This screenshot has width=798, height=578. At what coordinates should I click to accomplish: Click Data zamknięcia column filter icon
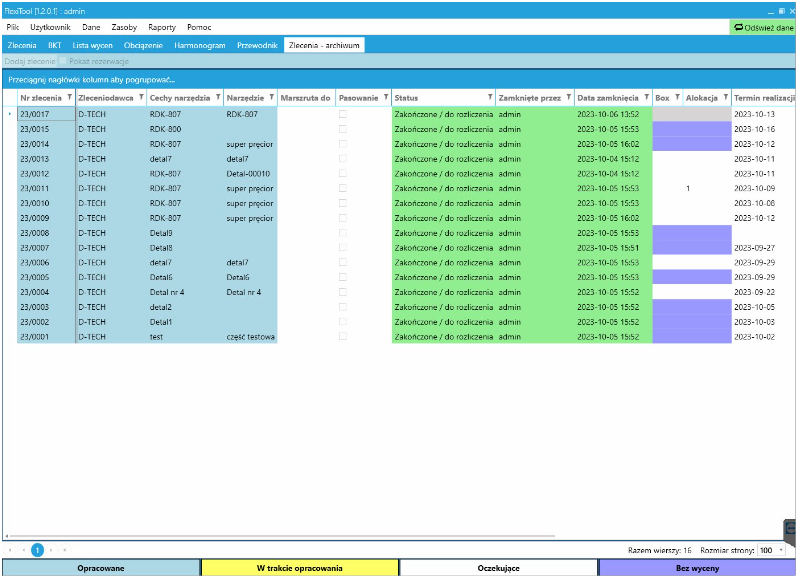[x=646, y=98]
